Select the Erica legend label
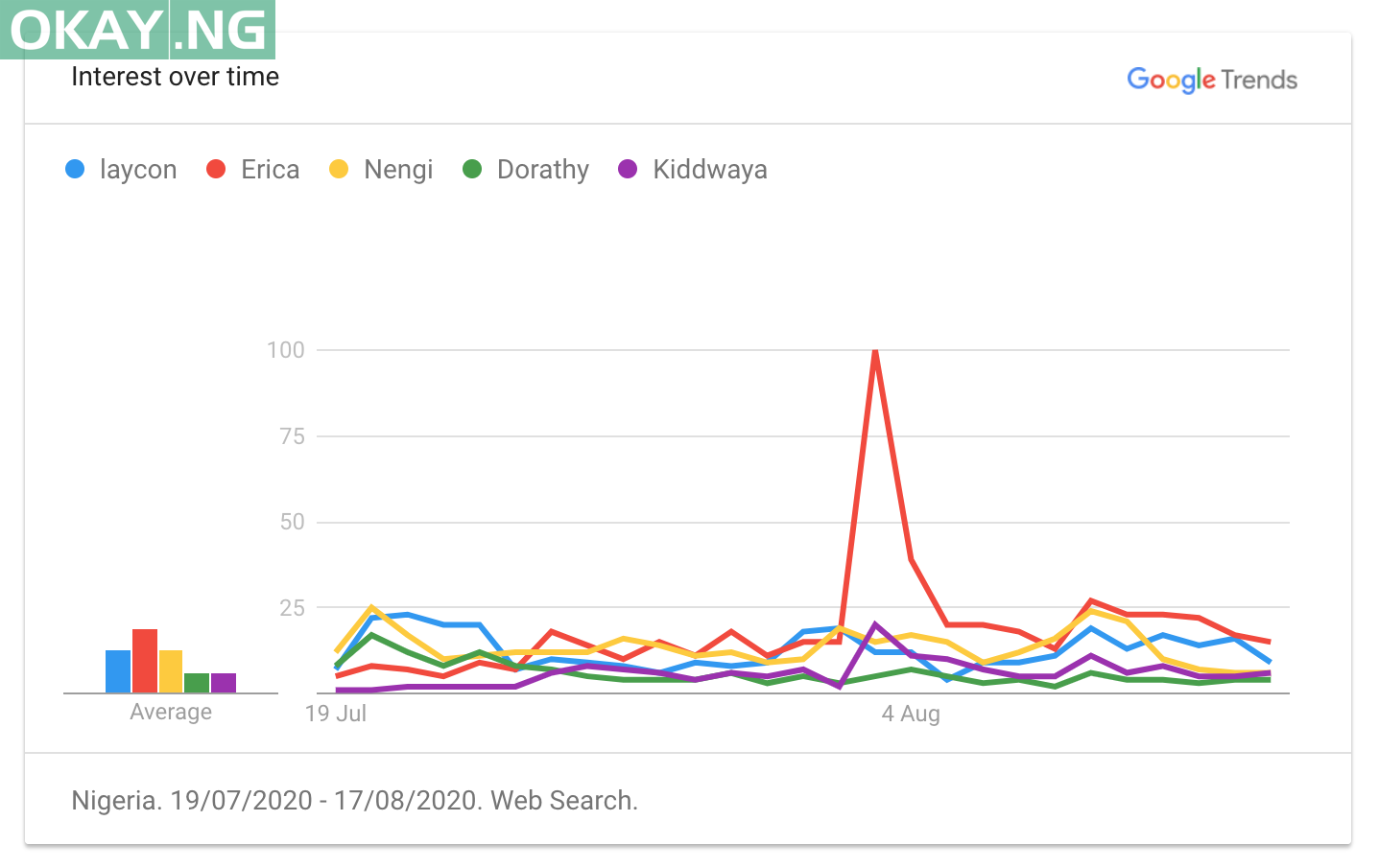The image size is (1379, 868). pyautogui.click(x=270, y=170)
